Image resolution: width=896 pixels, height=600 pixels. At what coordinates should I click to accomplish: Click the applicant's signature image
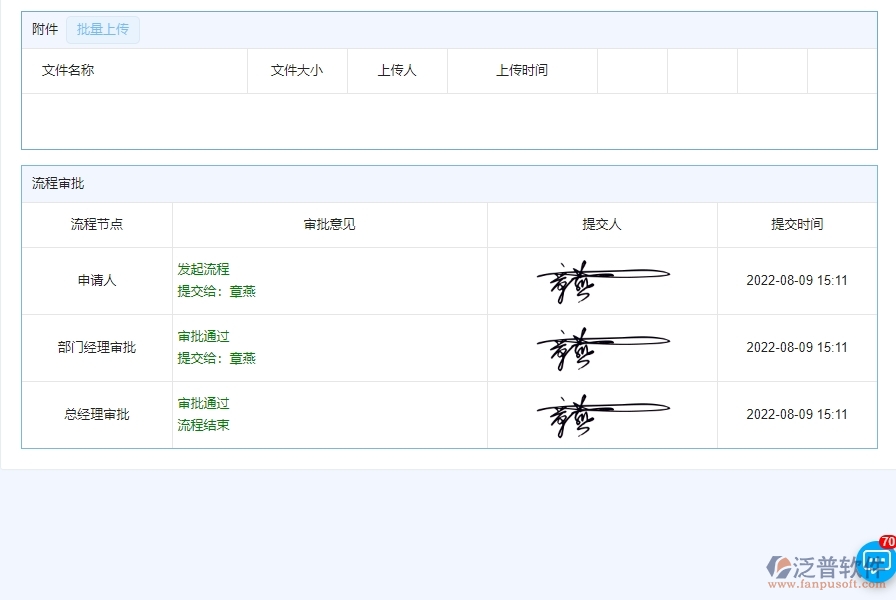pos(601,280)
